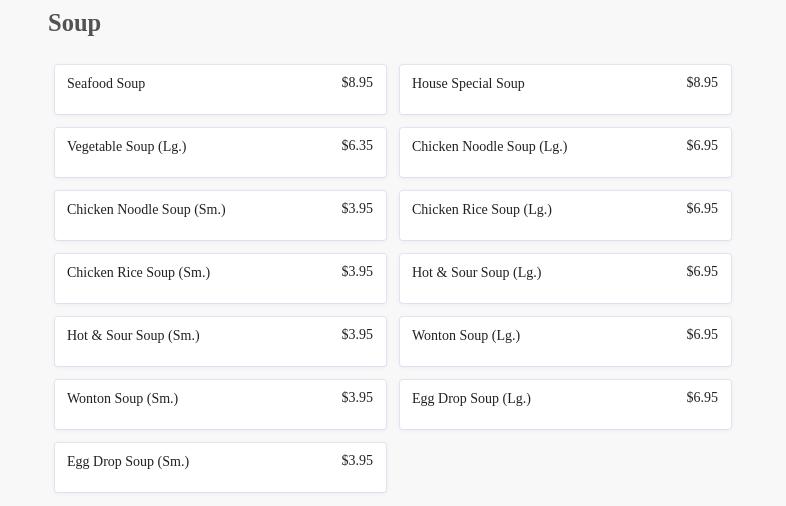Click the $8.95 House Special Soup price

(702, 83)
